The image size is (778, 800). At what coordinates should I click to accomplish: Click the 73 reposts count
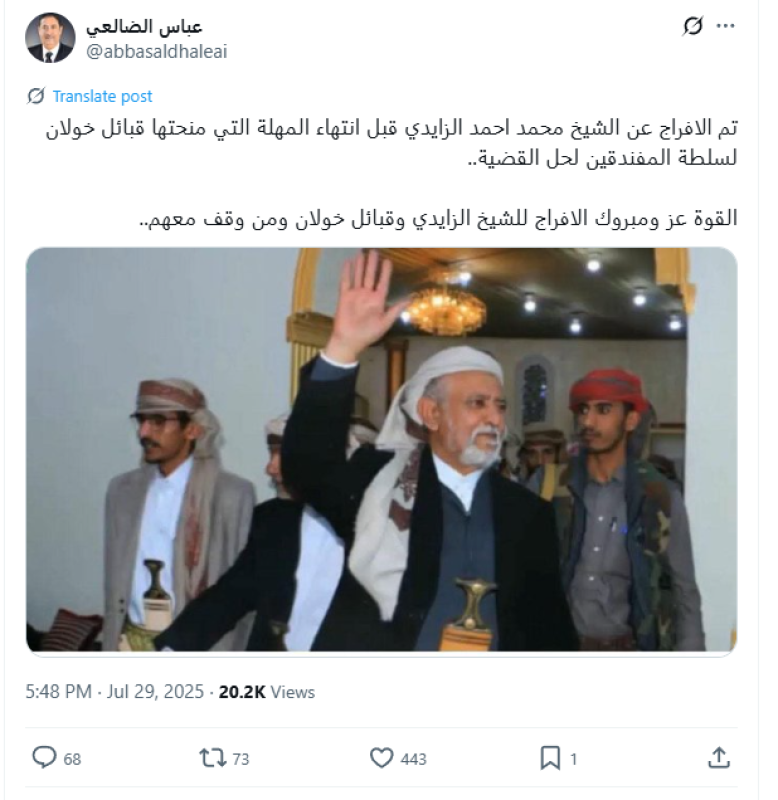point(241,759)
